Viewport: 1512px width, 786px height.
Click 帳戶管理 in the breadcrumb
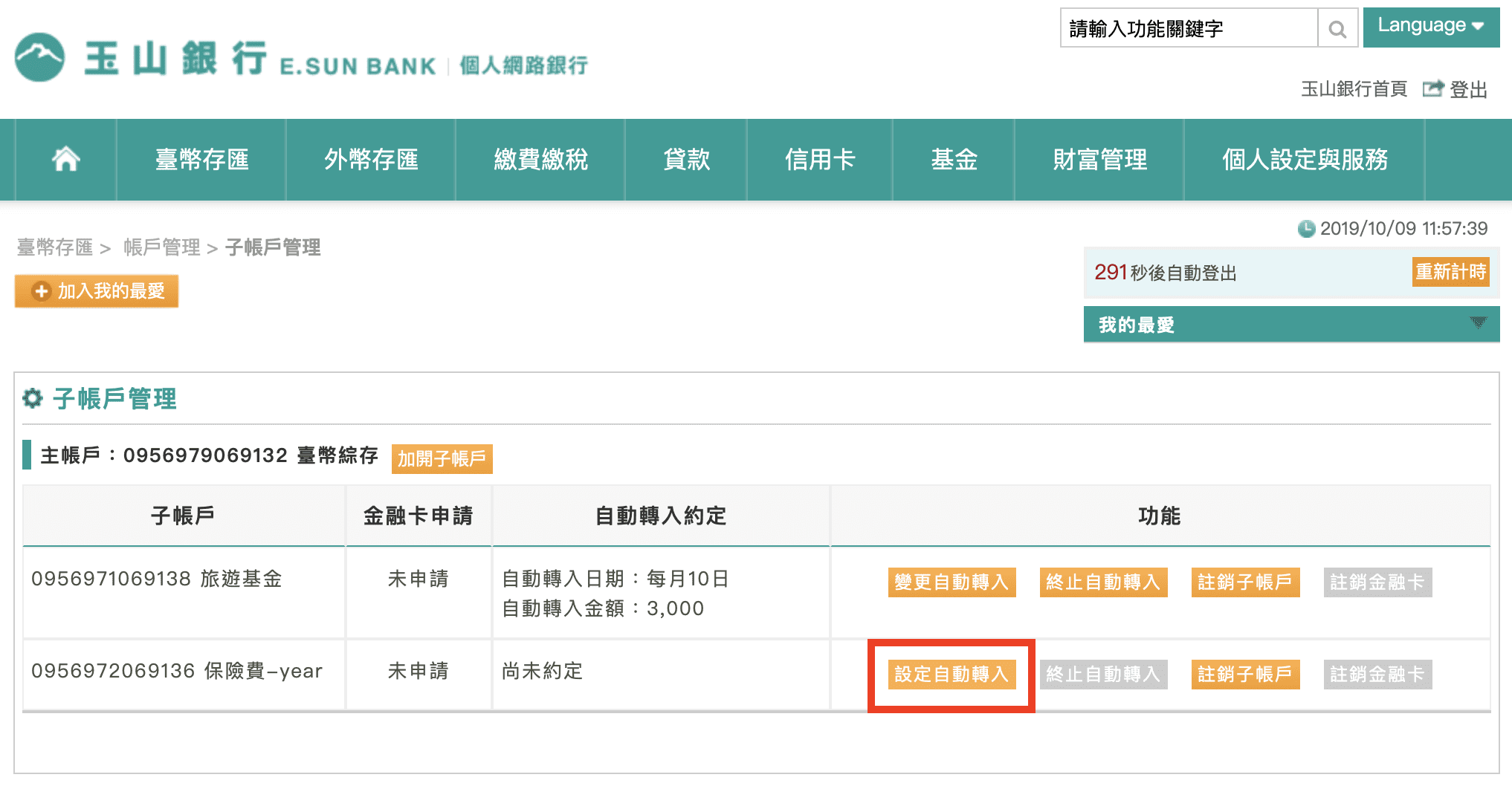[162, 247]
